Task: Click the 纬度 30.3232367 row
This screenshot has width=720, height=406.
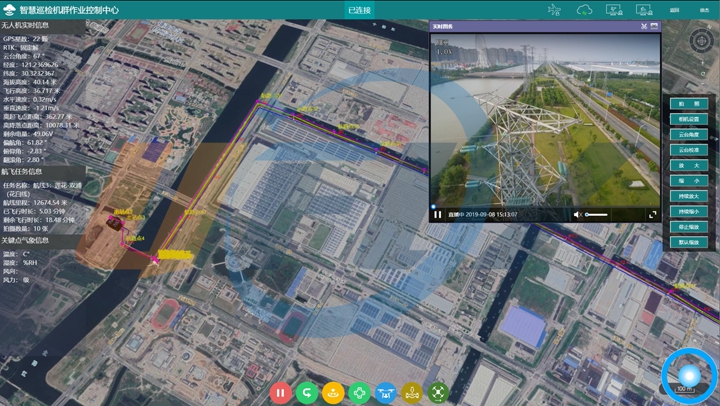Action: tap(28, 73)
